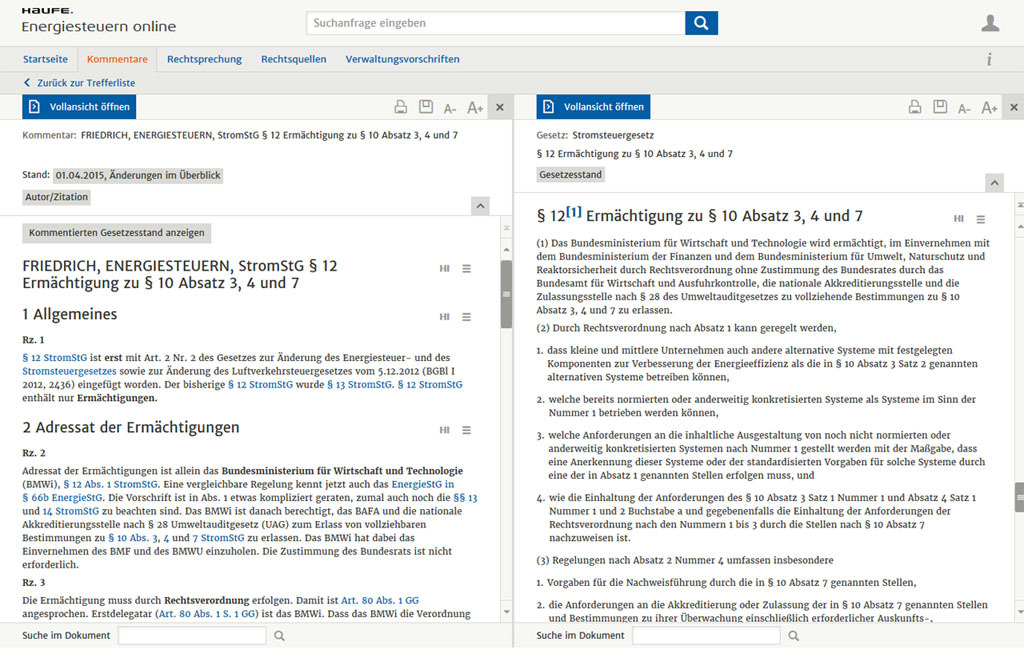The width and height of the screenshot is (1024, 670).
Task: Click left panel scrollbar up arrow
Action: (507, 250)
